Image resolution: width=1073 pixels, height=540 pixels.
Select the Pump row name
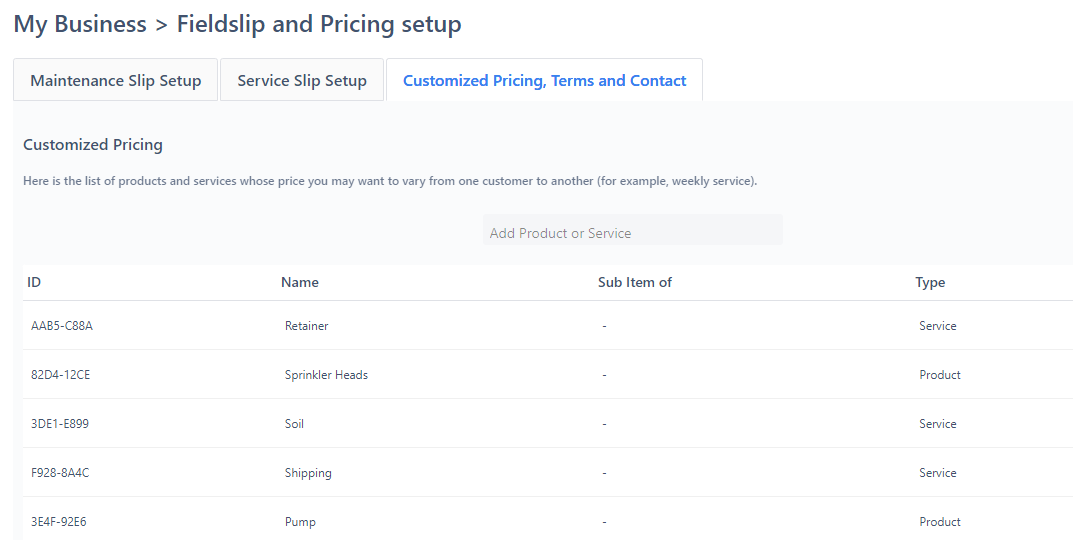coord(300,522)
